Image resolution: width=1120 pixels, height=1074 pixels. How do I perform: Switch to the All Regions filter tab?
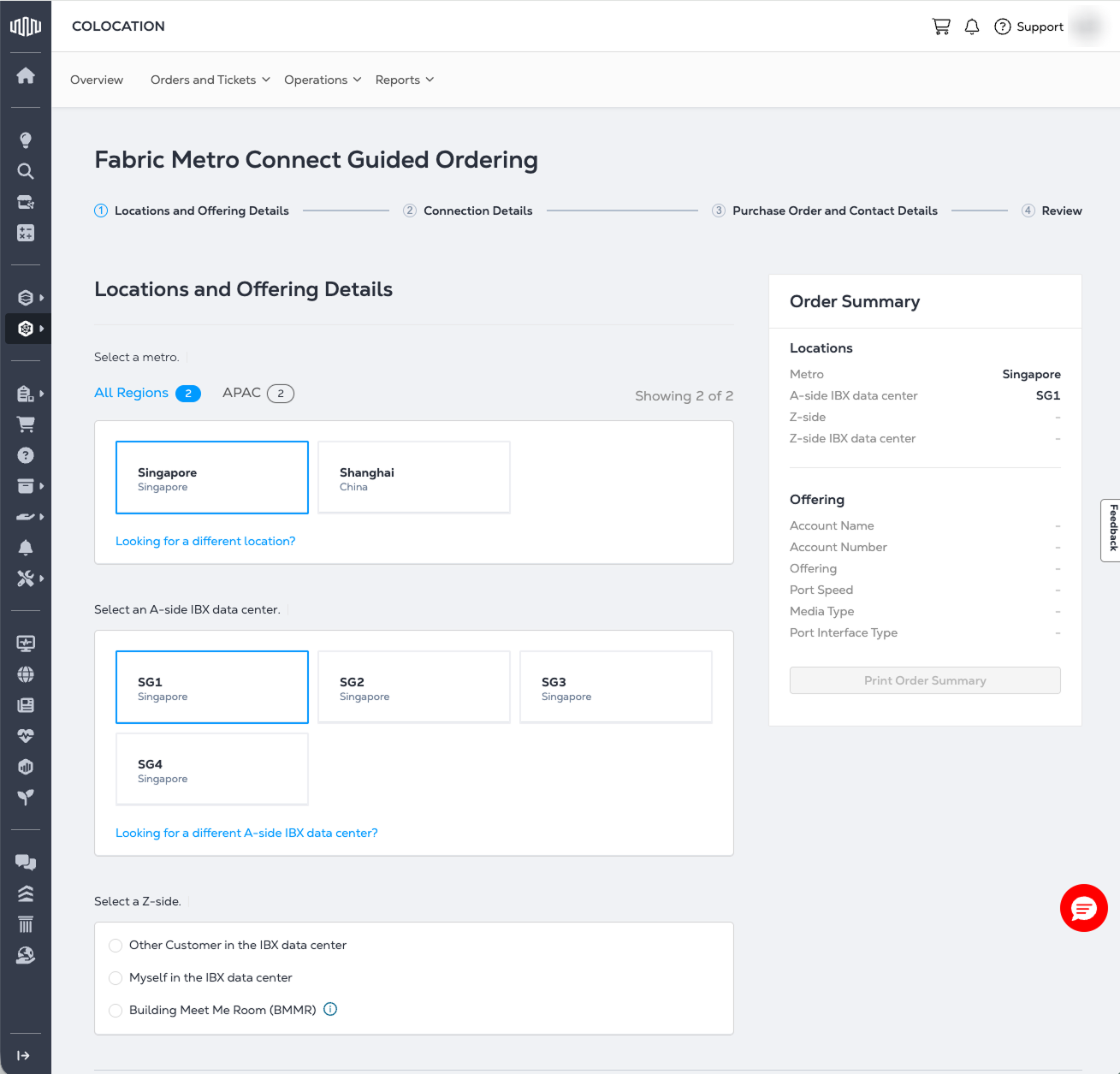coord(147,393)
